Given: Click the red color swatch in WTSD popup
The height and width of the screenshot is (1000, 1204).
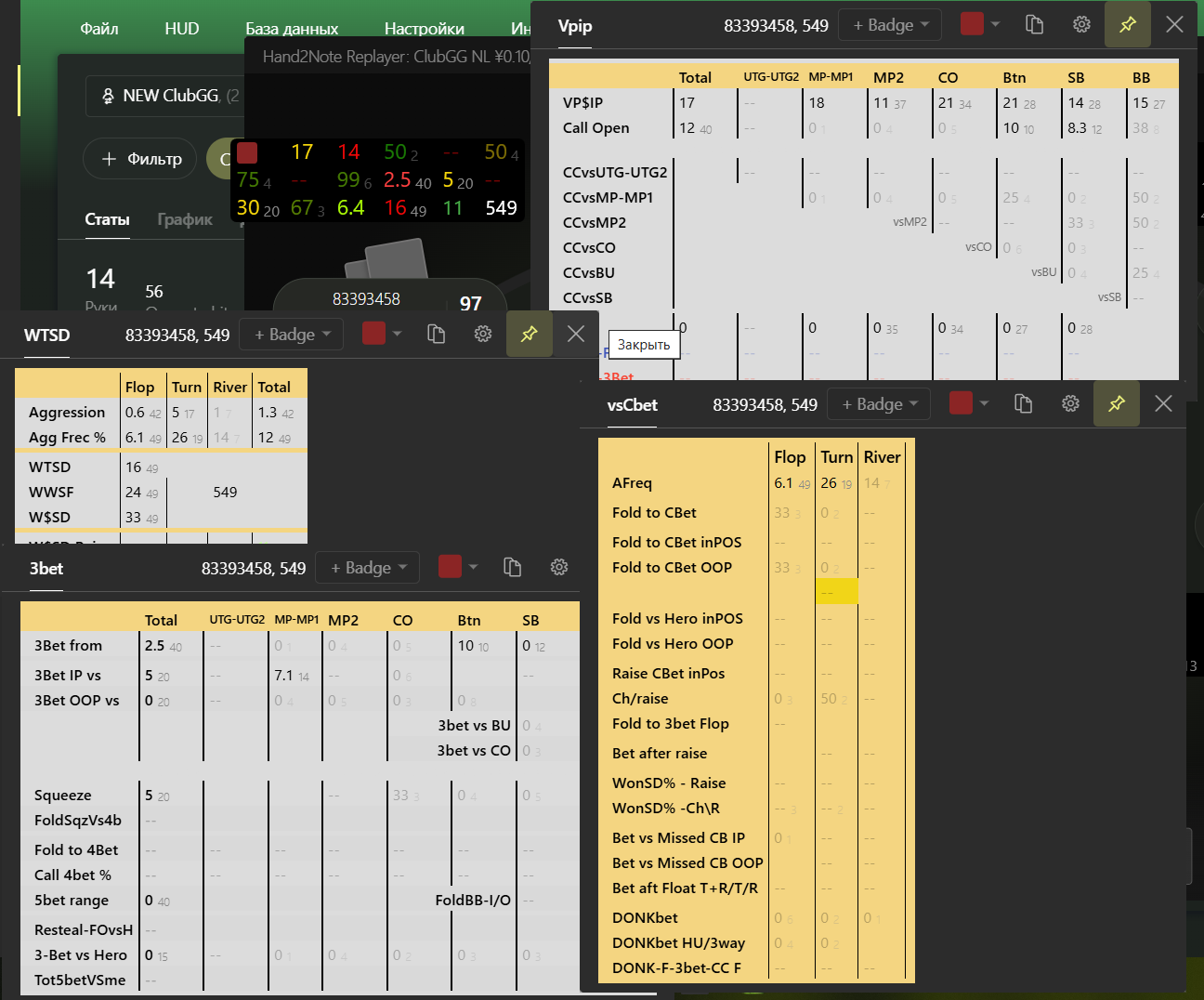Looking at the screenshot, I should coord(373,334).
